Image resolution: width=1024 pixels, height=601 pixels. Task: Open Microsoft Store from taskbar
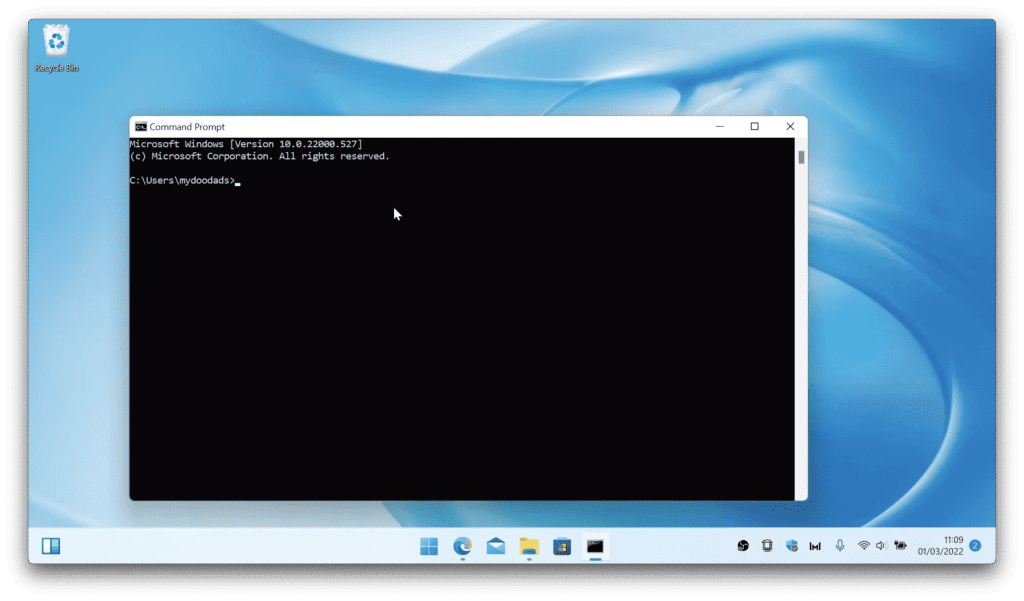[x=562, y=546]
